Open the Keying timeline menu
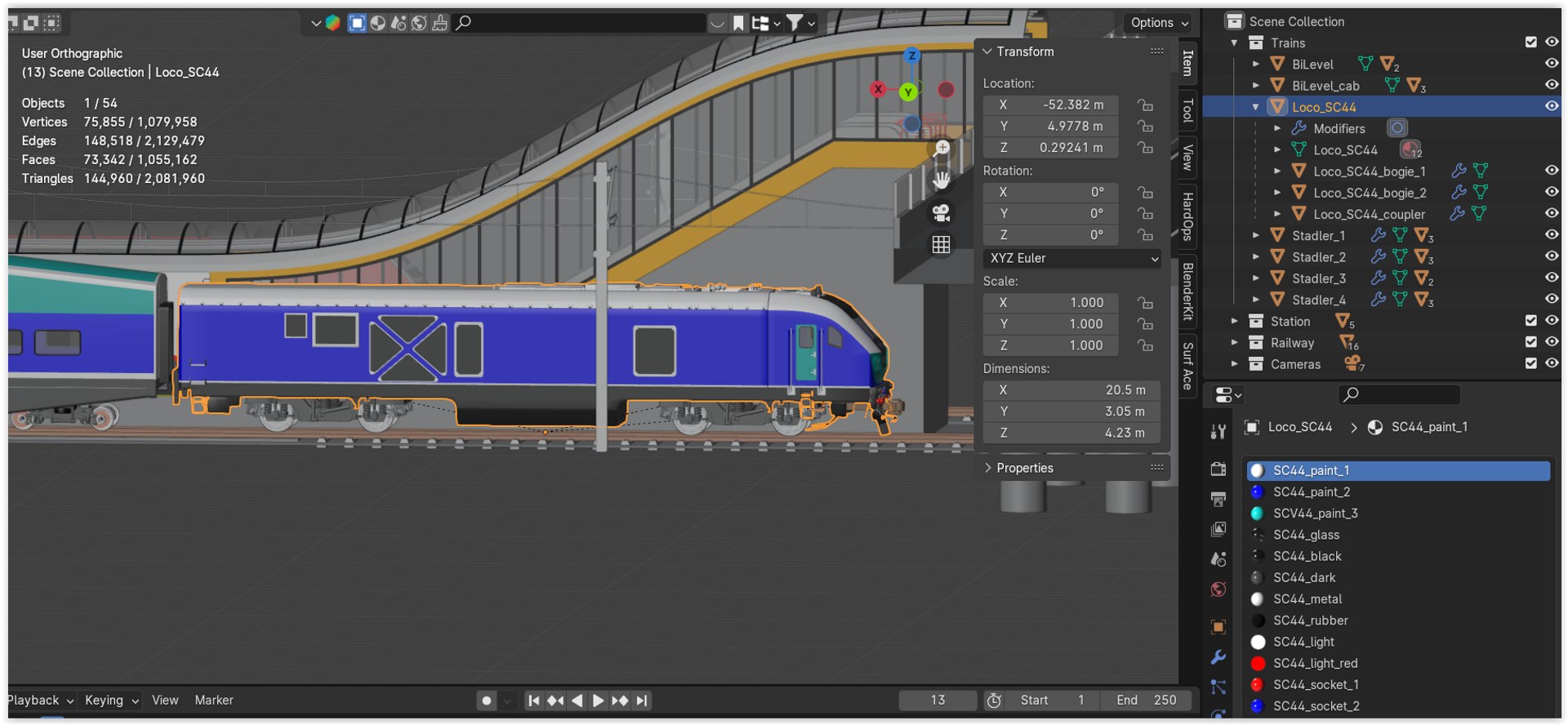Image resolution: width=1568 pixels, height=725 pixels. pos(112,701)
